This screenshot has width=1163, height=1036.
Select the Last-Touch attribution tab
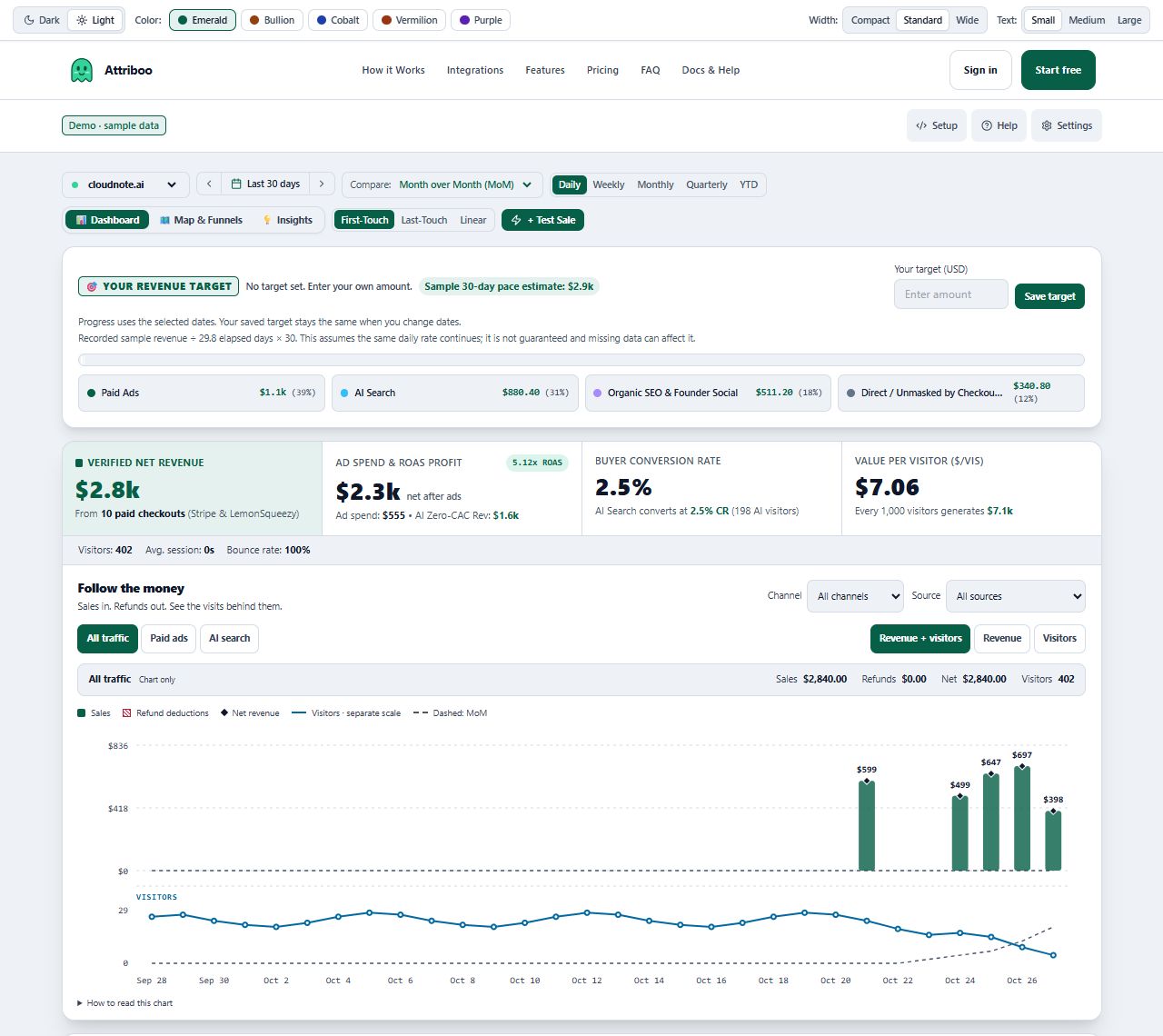[x=424, y=220]
